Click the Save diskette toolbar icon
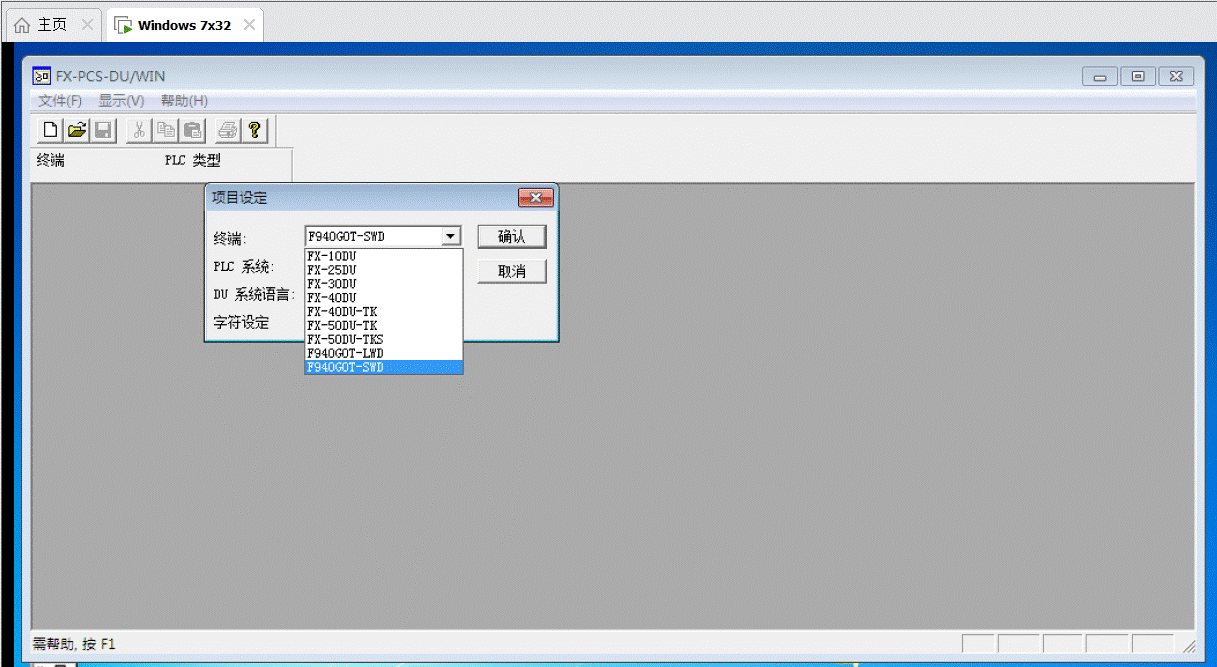The width and height of the screenshot is (1217, 667). point(102,130)
